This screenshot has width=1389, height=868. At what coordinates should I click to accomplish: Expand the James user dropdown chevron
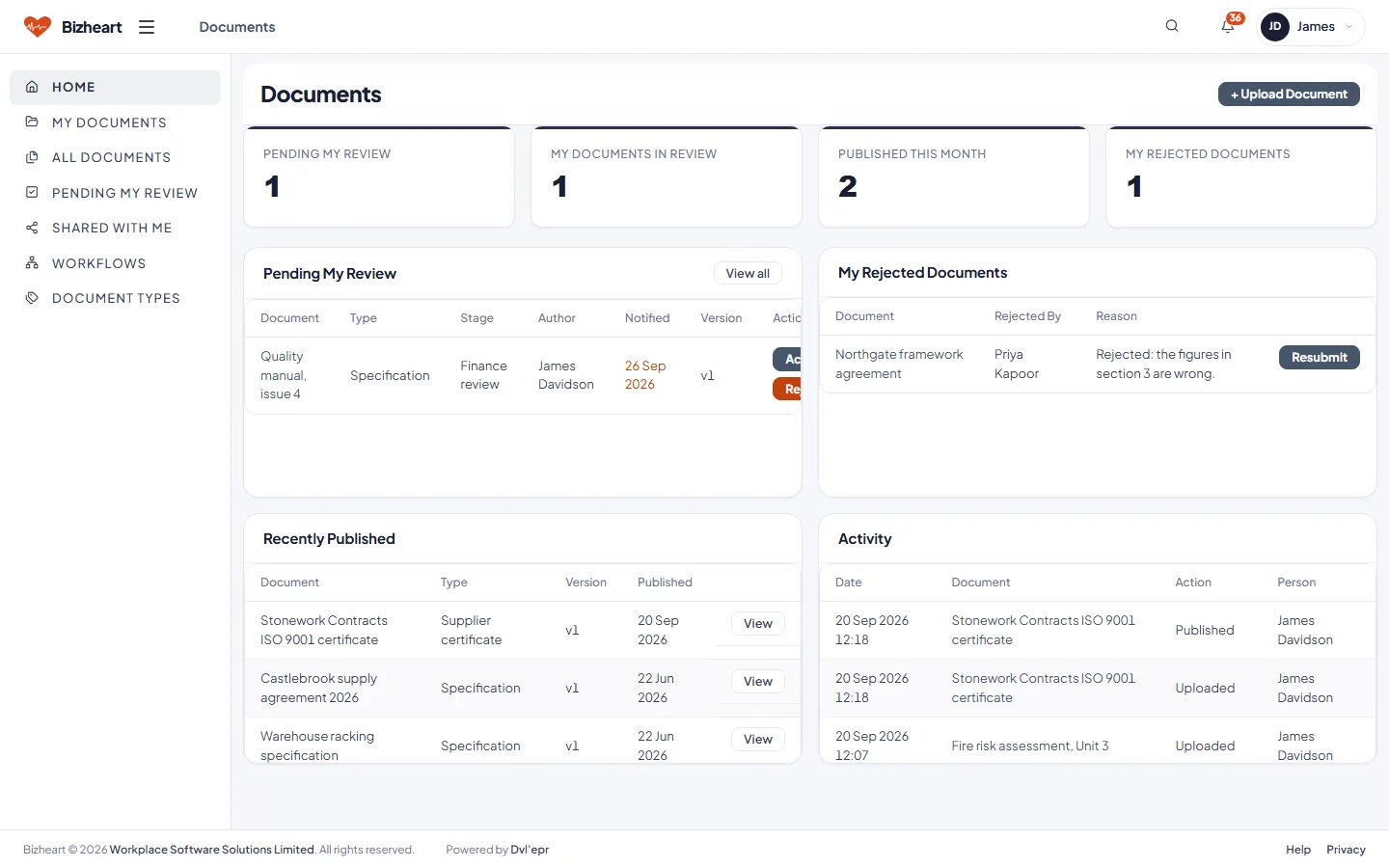coord(1348,27)
